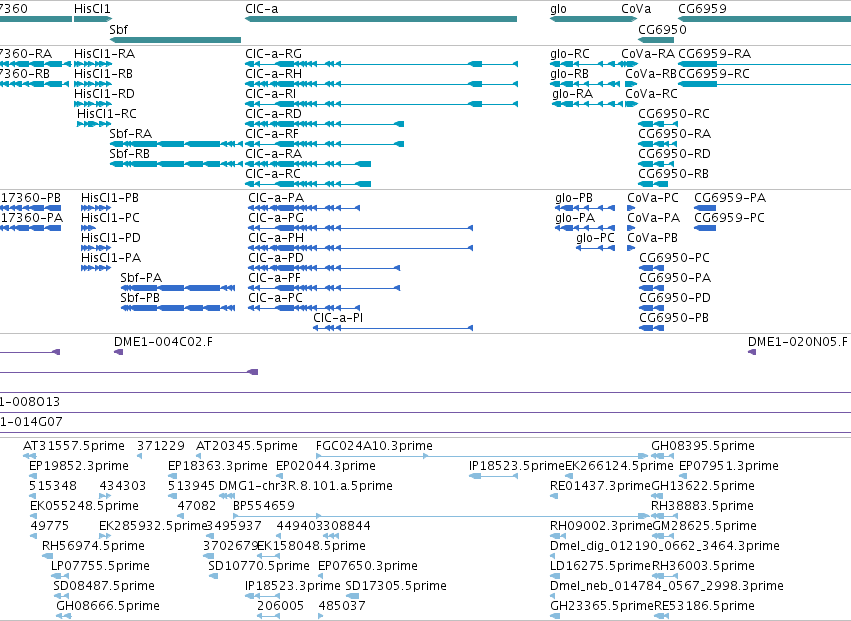This screenshot has width=851, height=621.
Task: Select the CG6950-RD transcript label
Action: pyautogui.click(x=674, y=154)
